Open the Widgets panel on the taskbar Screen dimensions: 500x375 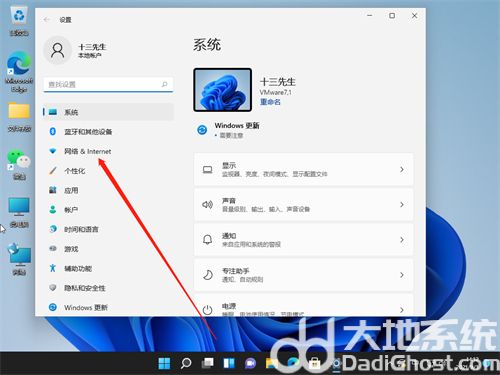[x=229, y=363]
